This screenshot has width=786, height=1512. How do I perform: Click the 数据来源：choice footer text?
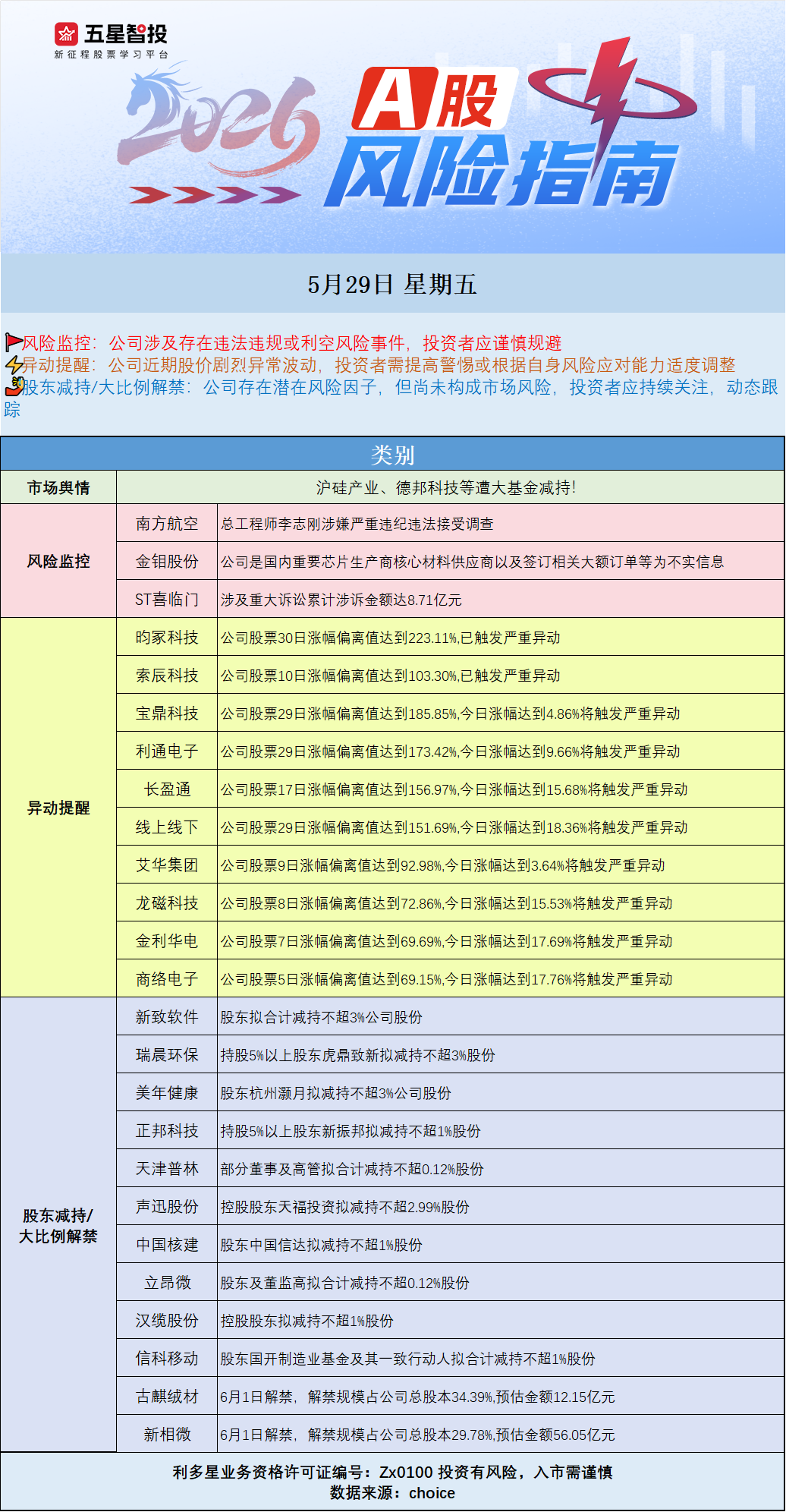[392, 1493]
